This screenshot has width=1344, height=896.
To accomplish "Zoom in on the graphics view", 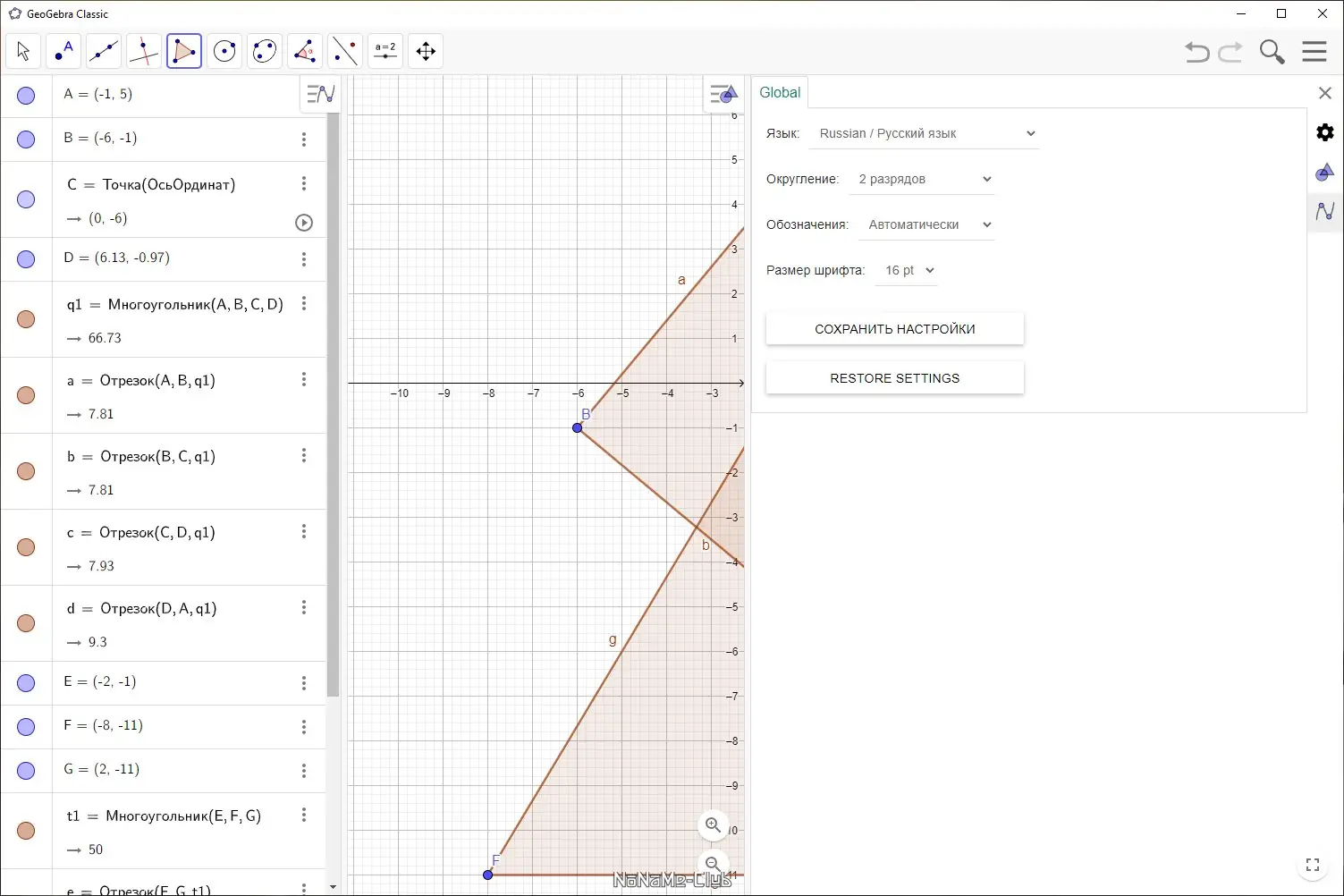I will (713, 825).
